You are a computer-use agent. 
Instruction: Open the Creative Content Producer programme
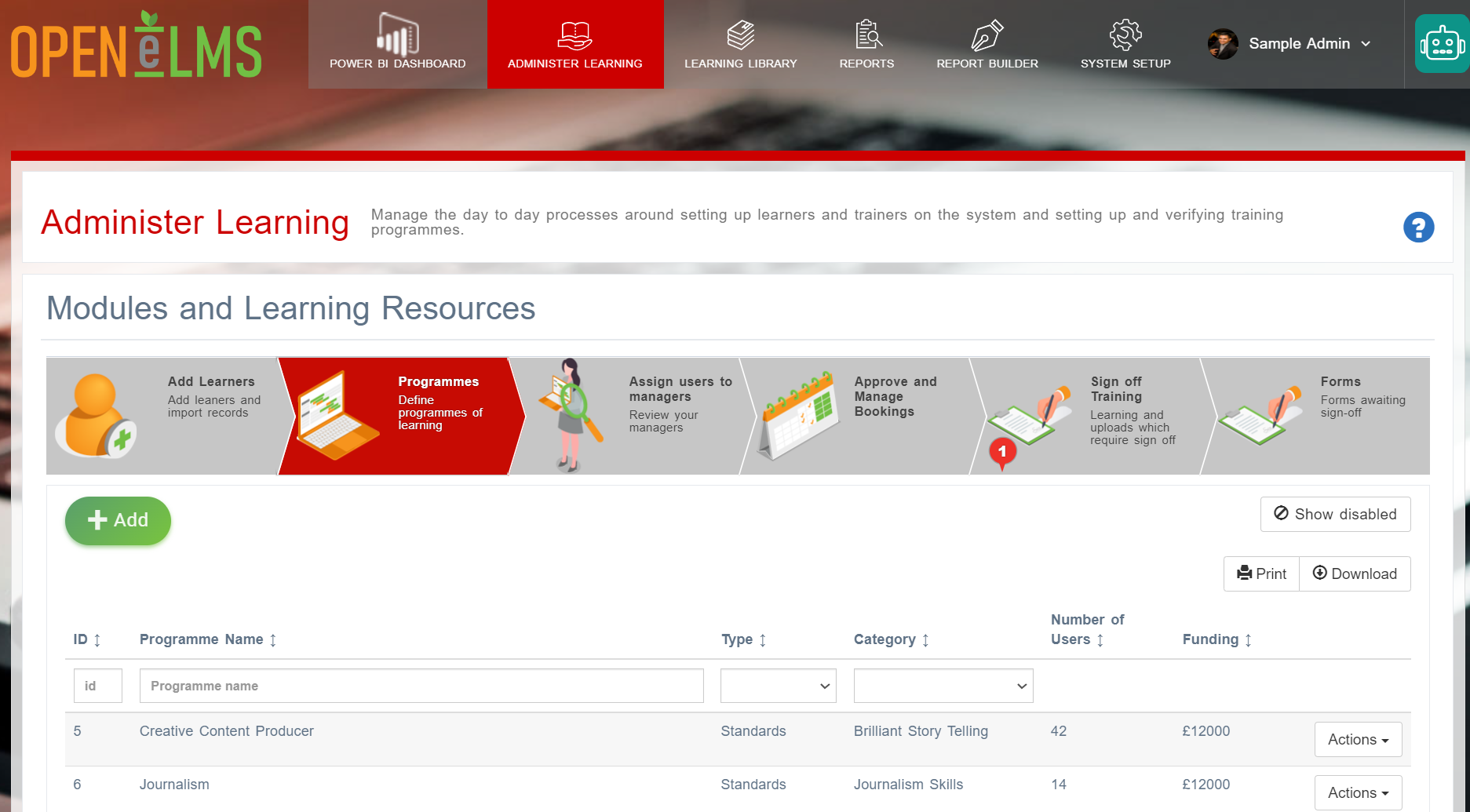(226, 731)
